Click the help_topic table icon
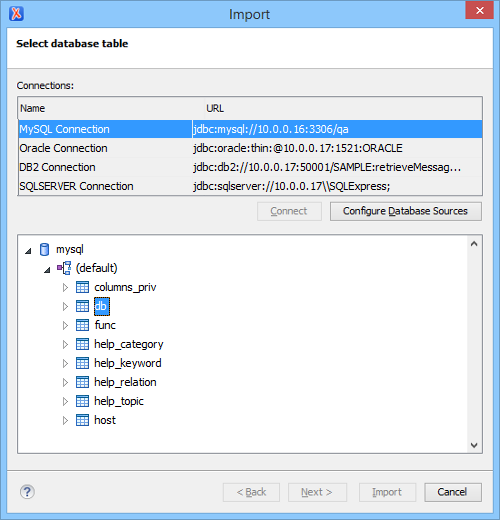 point(82,401)
